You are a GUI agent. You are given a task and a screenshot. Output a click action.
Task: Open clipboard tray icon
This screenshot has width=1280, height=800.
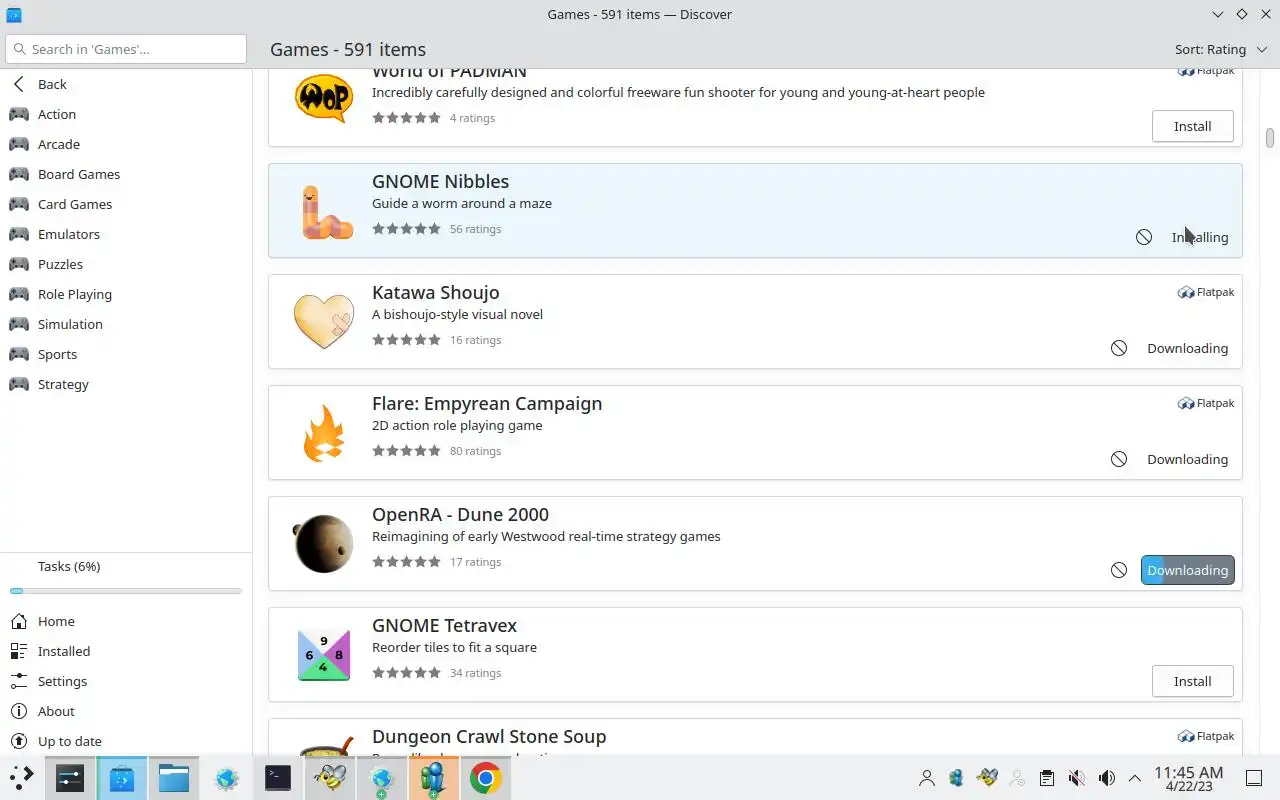point(1047,778)
